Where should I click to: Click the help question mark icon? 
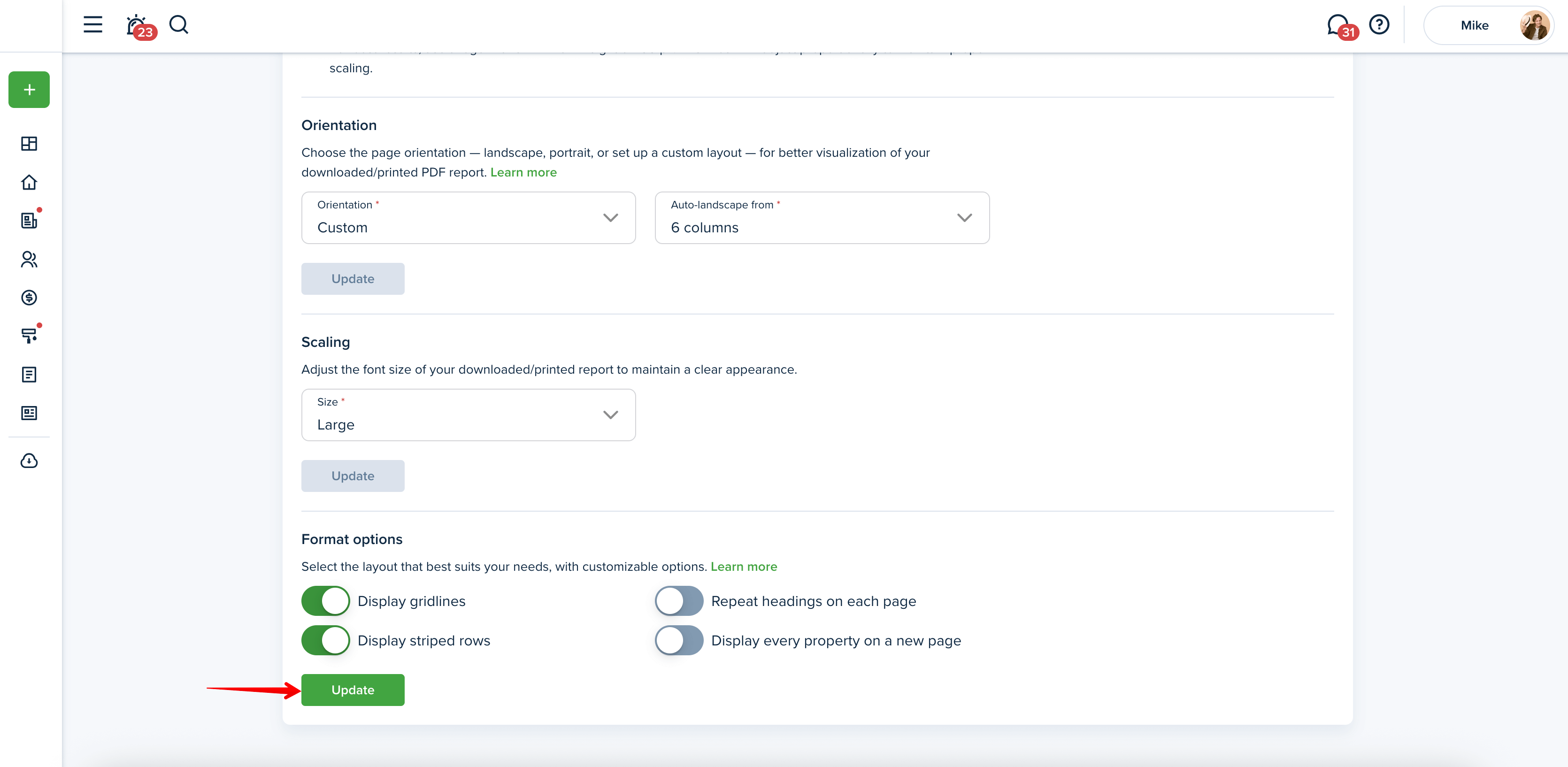point(1379,25)
